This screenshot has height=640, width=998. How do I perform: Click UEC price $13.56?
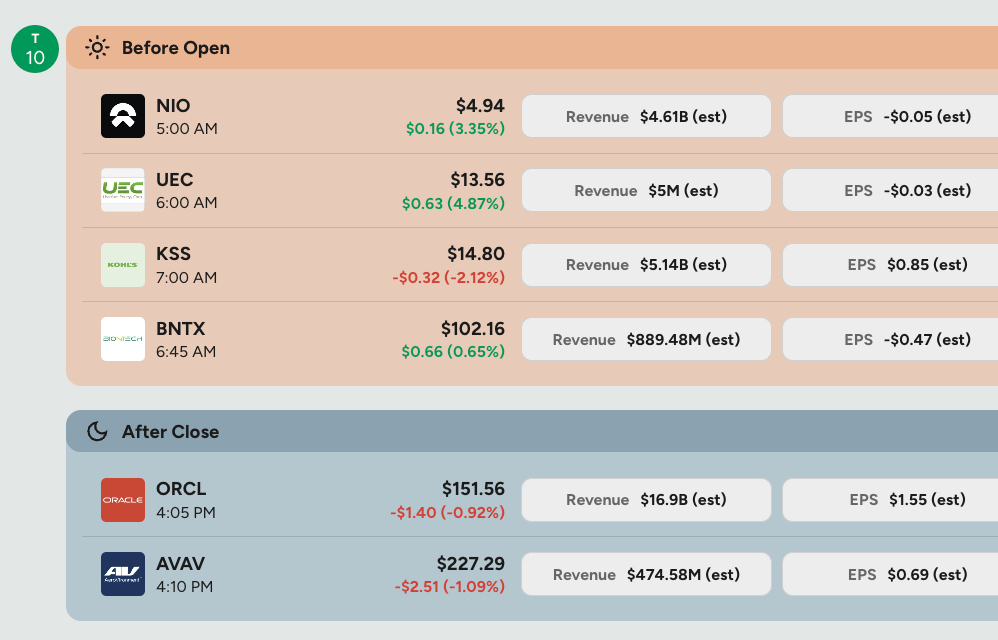[477, 180]
